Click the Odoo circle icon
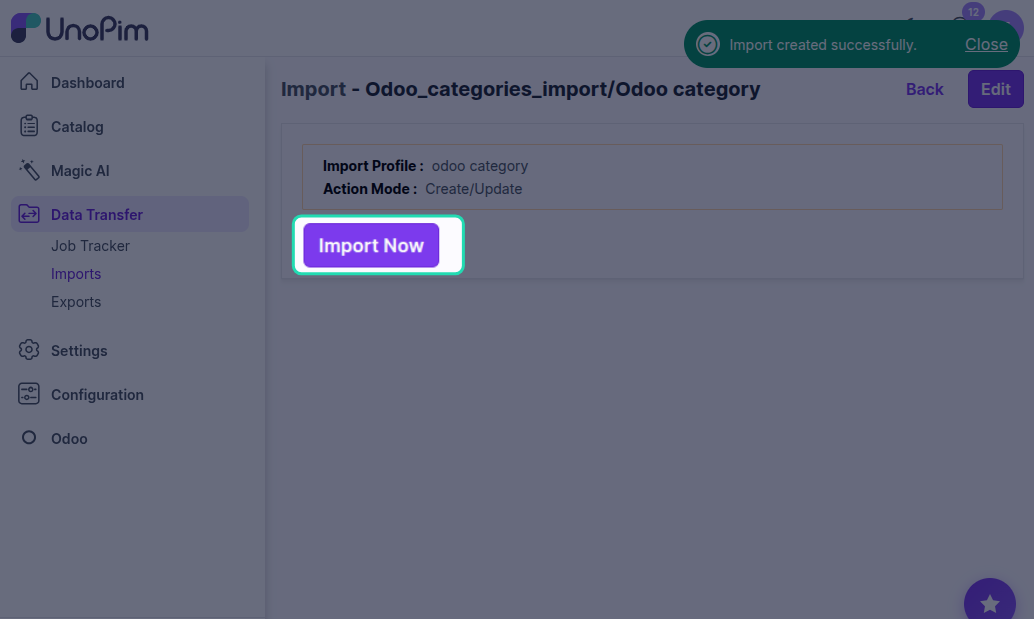 [x=29, y=438]
